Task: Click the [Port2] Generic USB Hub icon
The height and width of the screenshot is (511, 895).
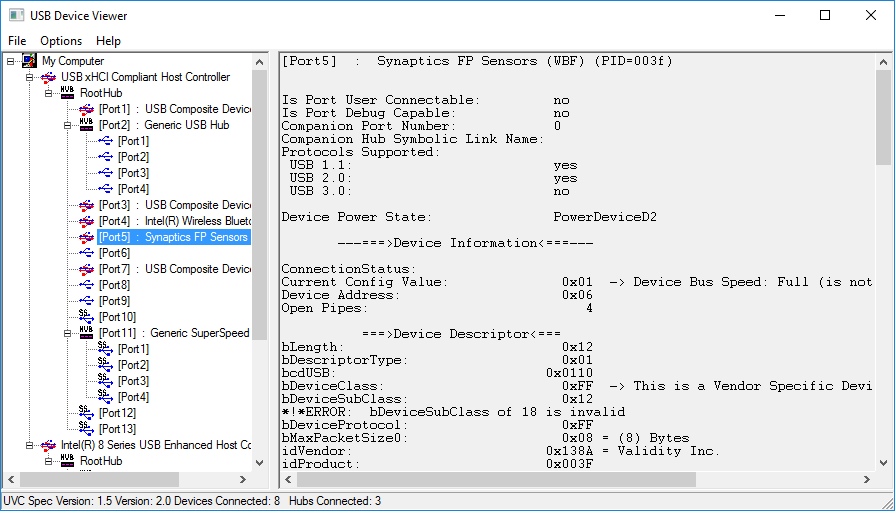Action: pyautogui.click(x=86, y=124)
